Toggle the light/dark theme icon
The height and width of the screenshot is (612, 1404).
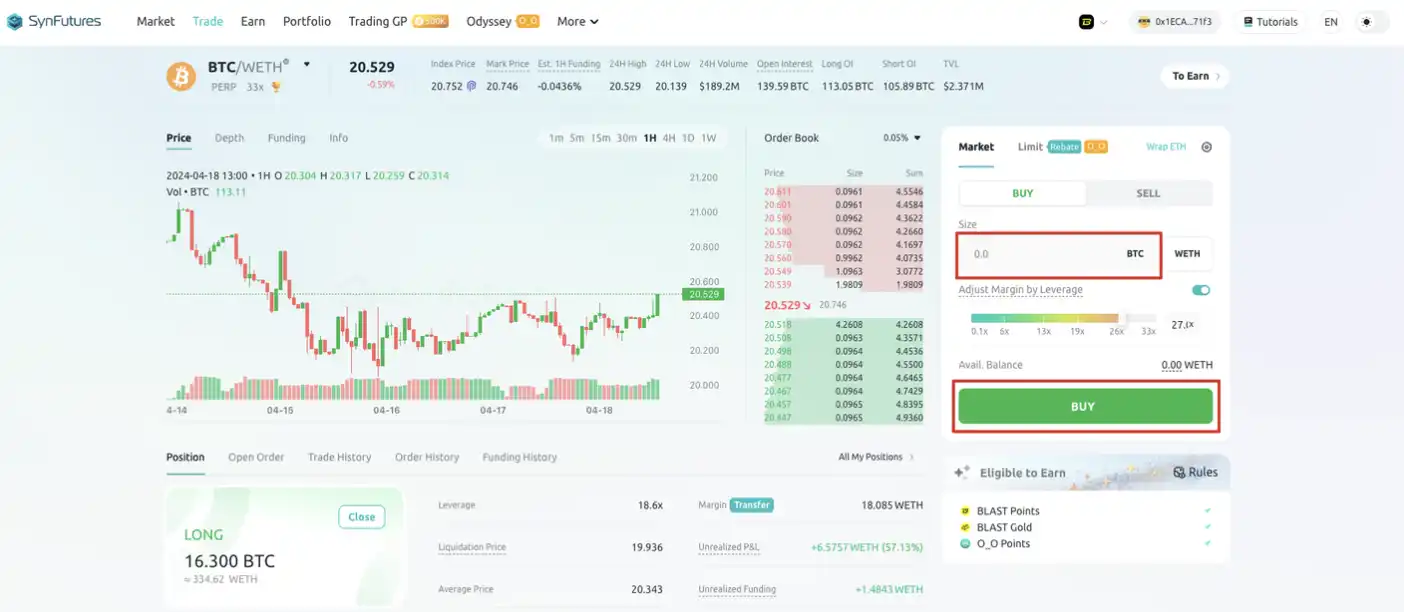click(1366, 22)
